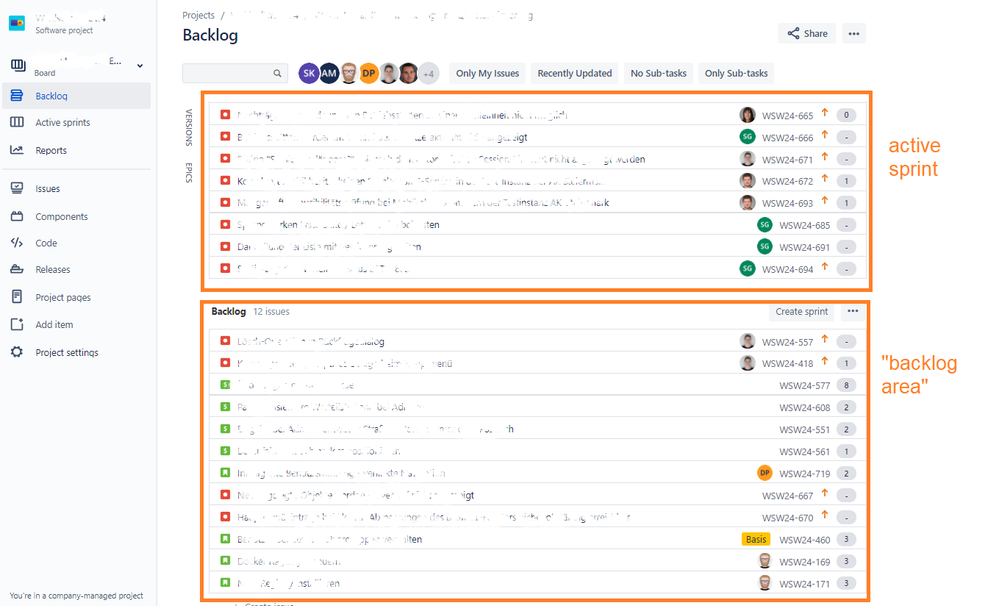The image size is (999, 606).
Task: Toggle Only Sub-tasks quick filter
Action: tap(736, 73)
